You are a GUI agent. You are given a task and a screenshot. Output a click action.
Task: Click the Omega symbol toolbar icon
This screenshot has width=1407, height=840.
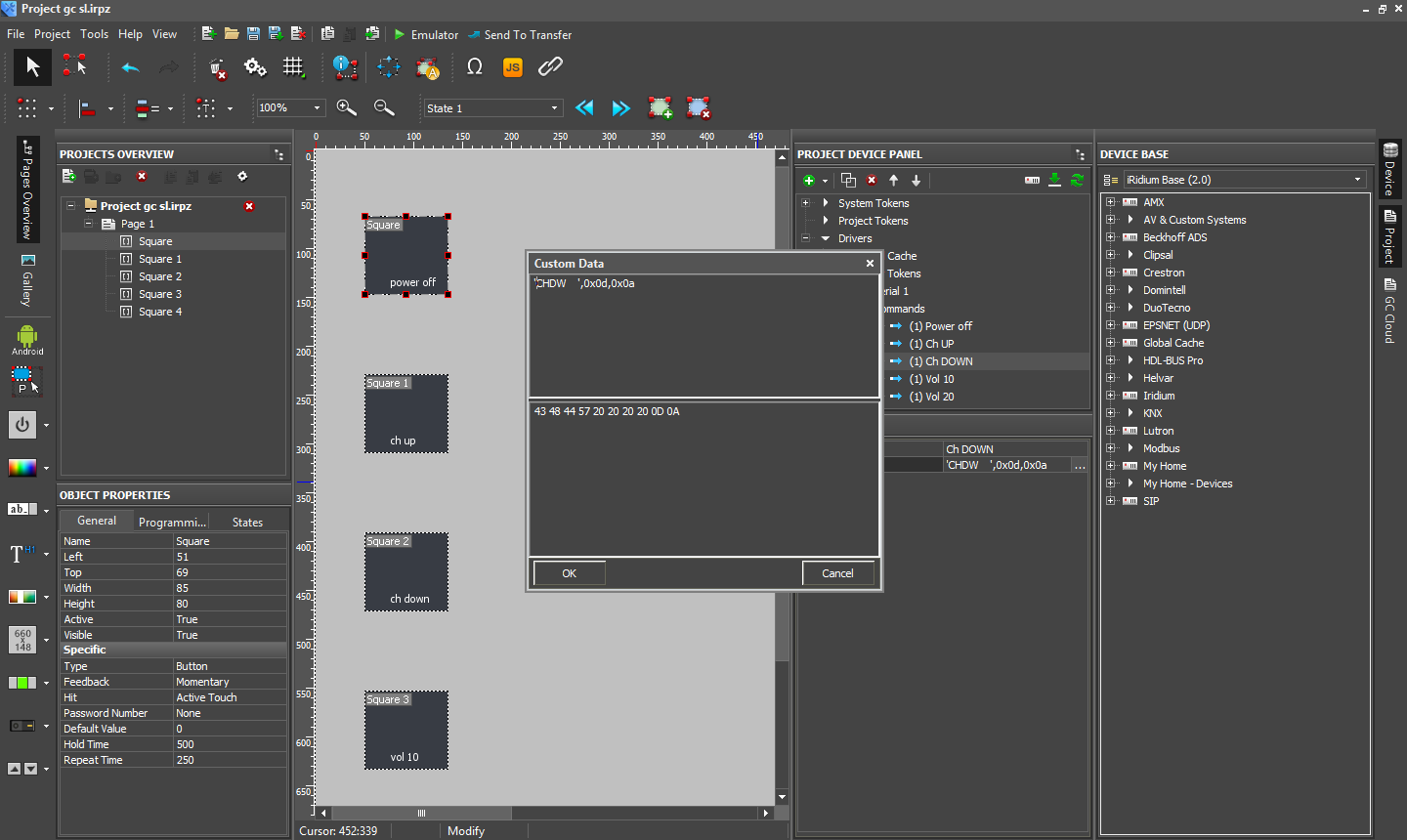[x=475, y=67]
